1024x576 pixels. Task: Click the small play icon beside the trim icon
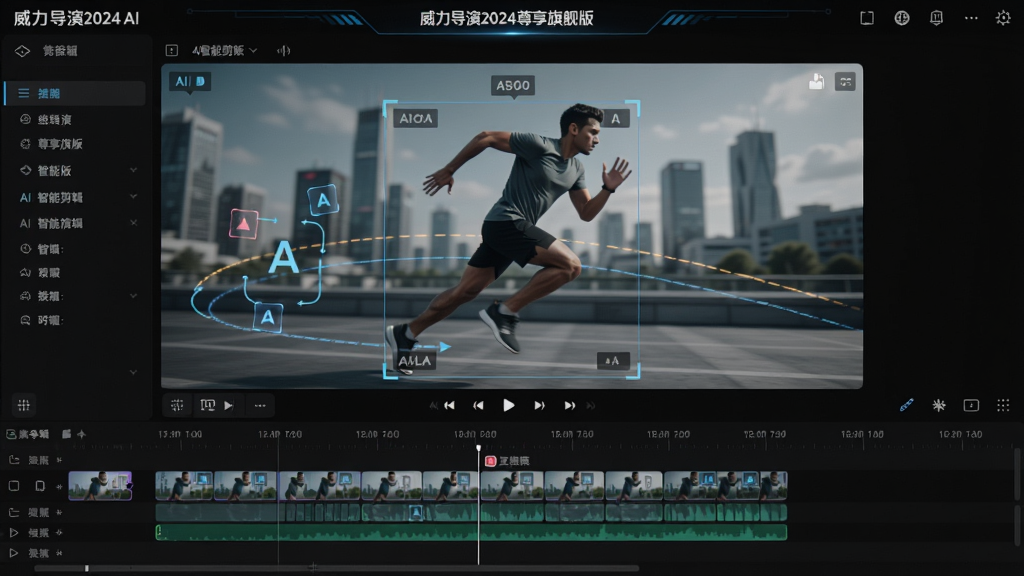[x=229, y=406]
